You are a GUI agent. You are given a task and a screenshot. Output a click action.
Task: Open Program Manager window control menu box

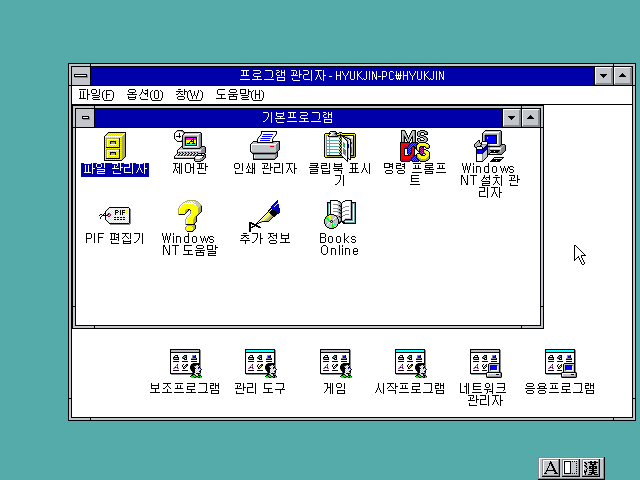(81, 76)
